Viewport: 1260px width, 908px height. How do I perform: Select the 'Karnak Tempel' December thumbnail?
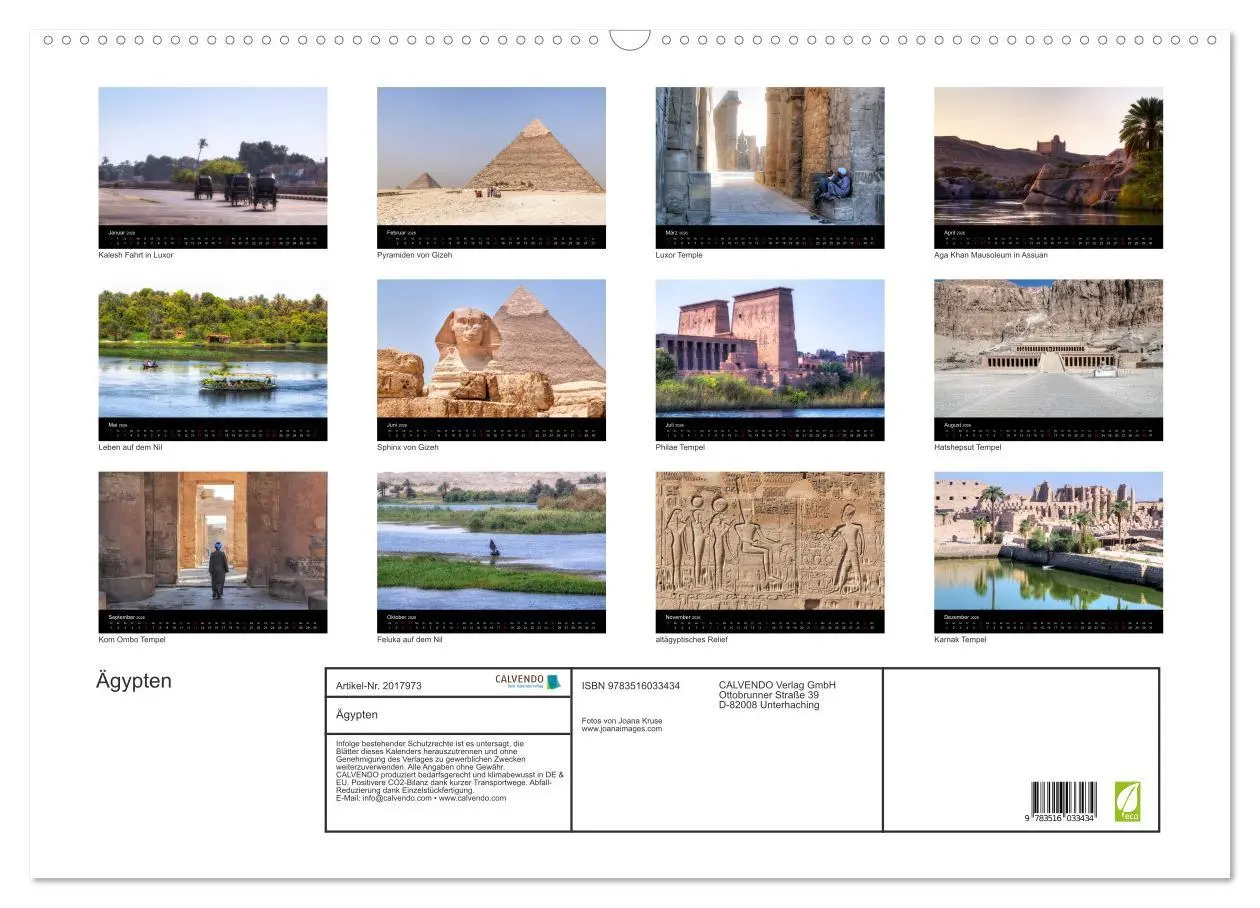click(1048, 548)
